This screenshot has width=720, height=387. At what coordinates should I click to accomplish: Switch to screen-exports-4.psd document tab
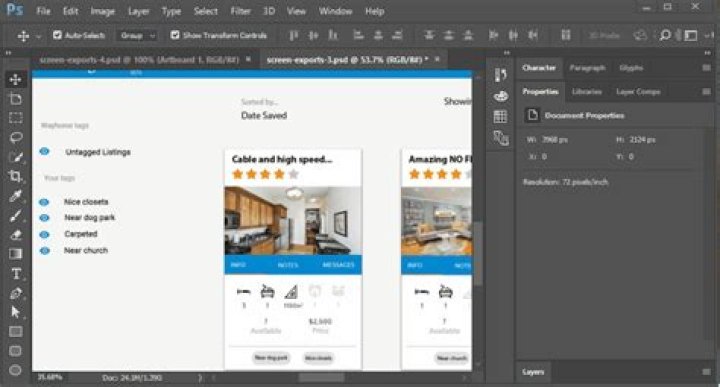139,60
